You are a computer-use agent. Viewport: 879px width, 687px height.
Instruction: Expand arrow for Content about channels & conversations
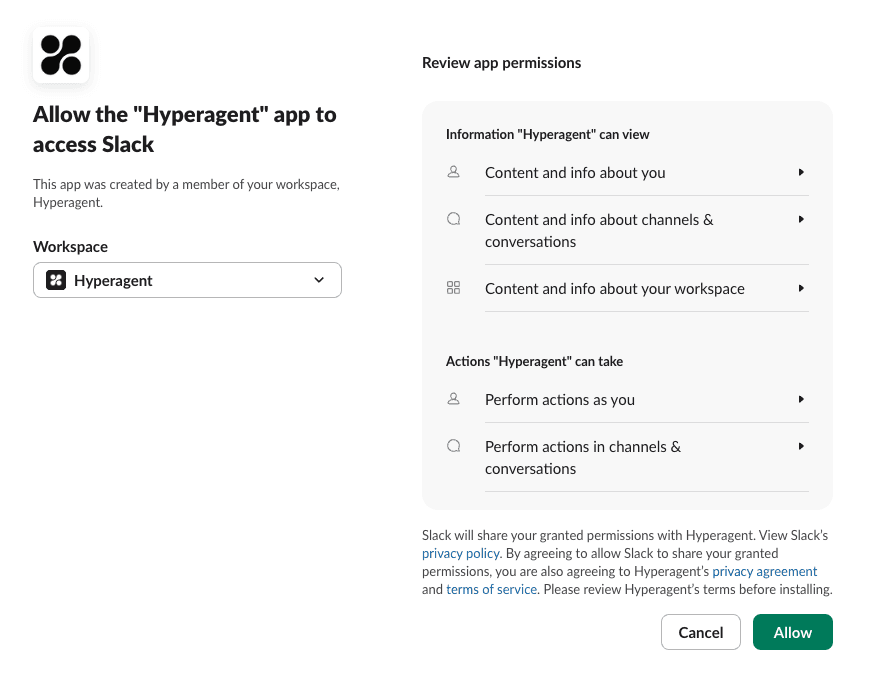[801, 219]
